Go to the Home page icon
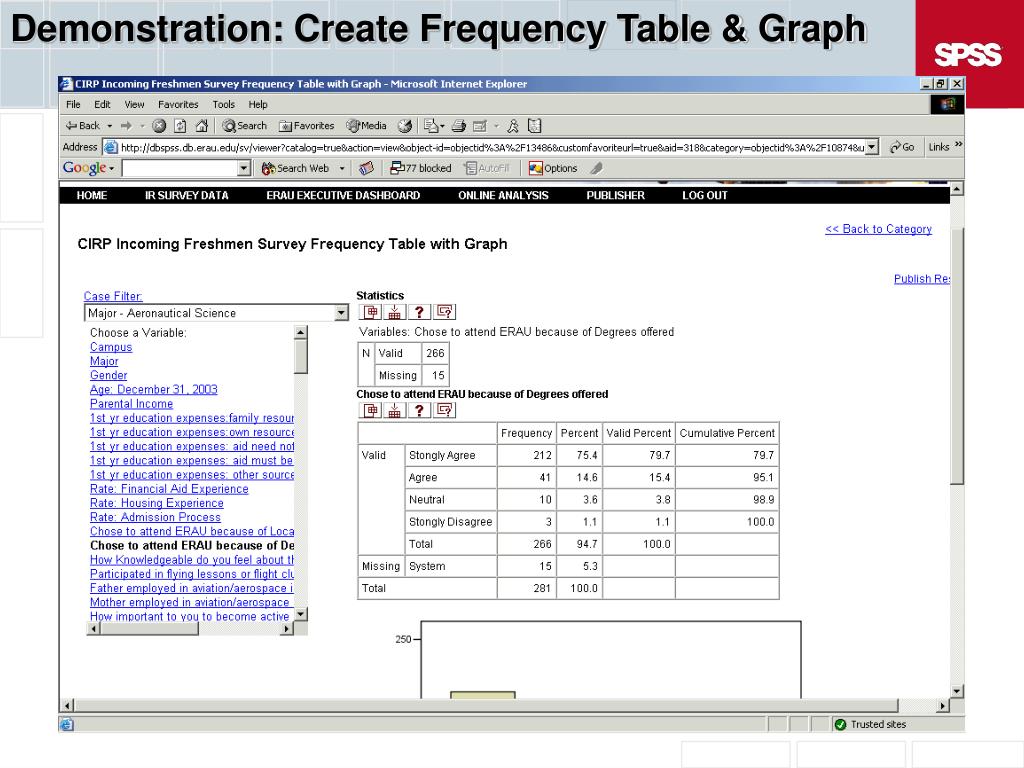1024x768 pixels. click(202, 125)
